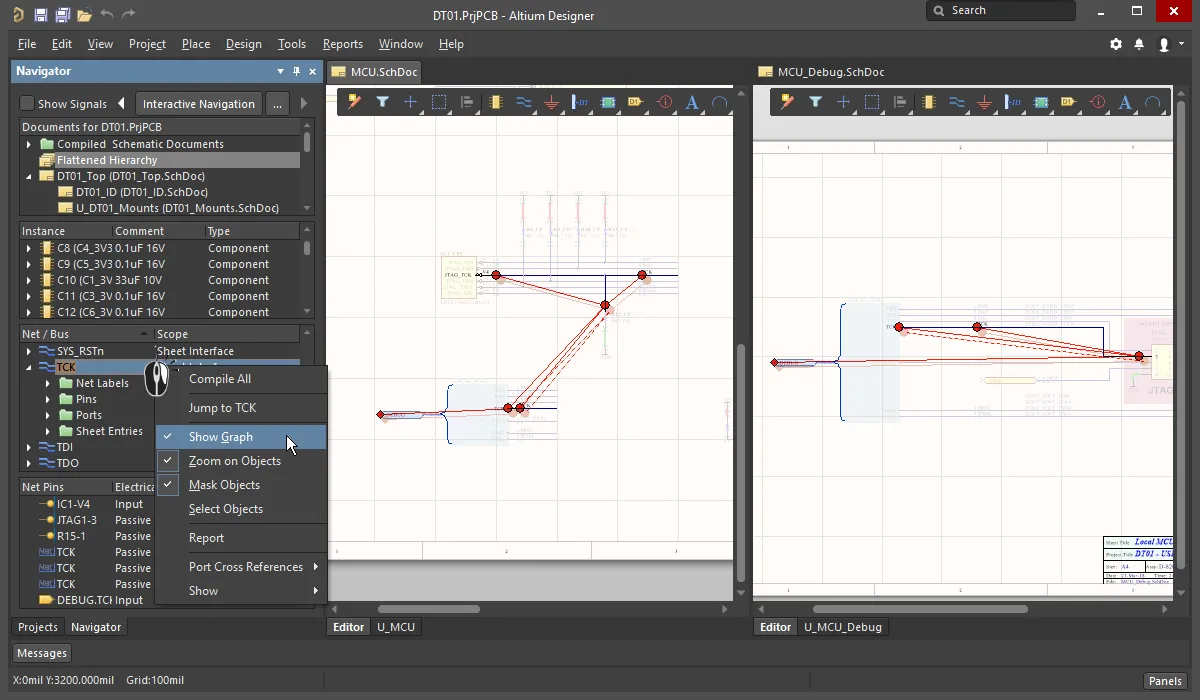Choose Jump to TCK

click(241, 408)
